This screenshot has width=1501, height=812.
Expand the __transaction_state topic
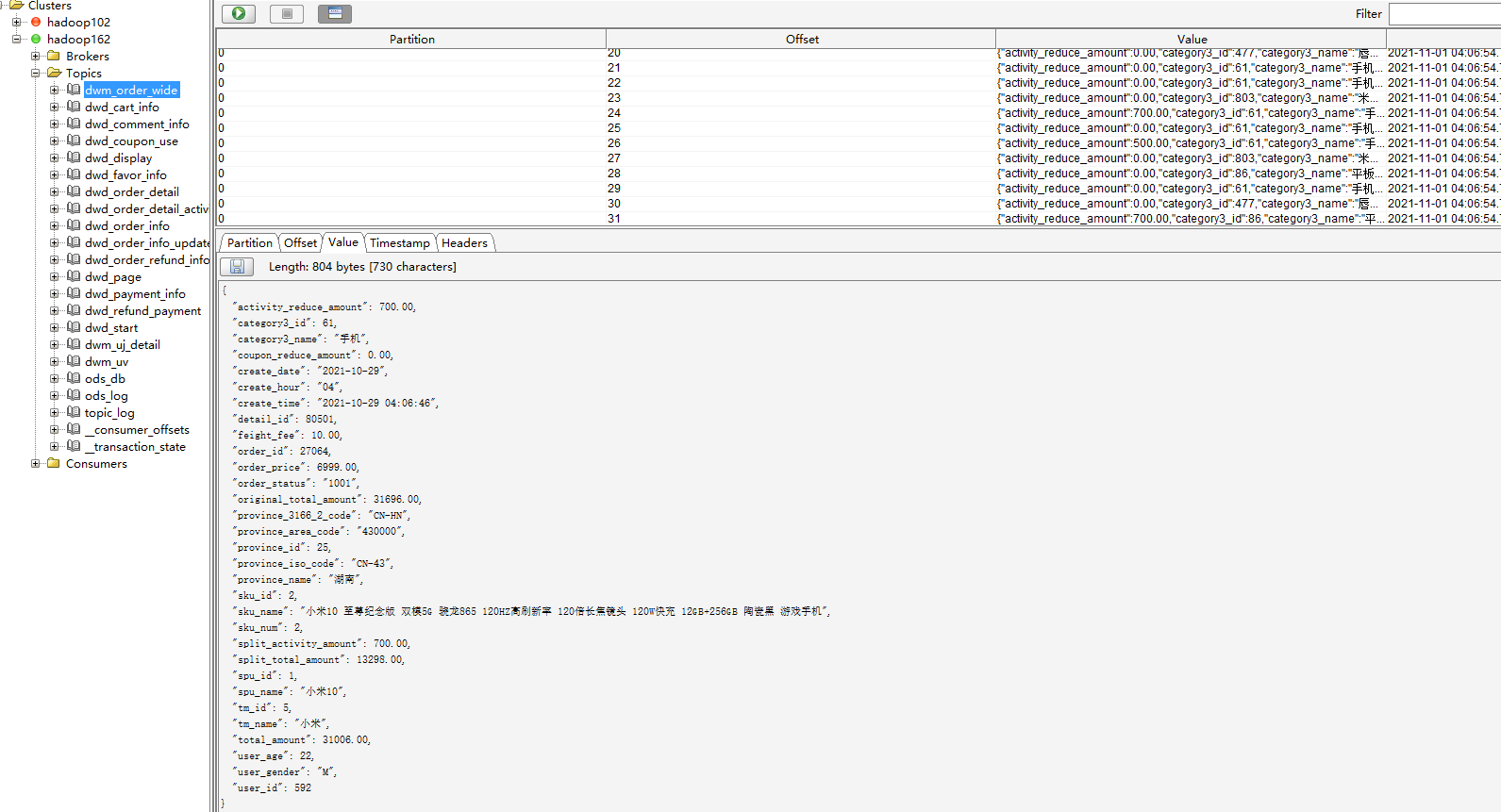54,446
